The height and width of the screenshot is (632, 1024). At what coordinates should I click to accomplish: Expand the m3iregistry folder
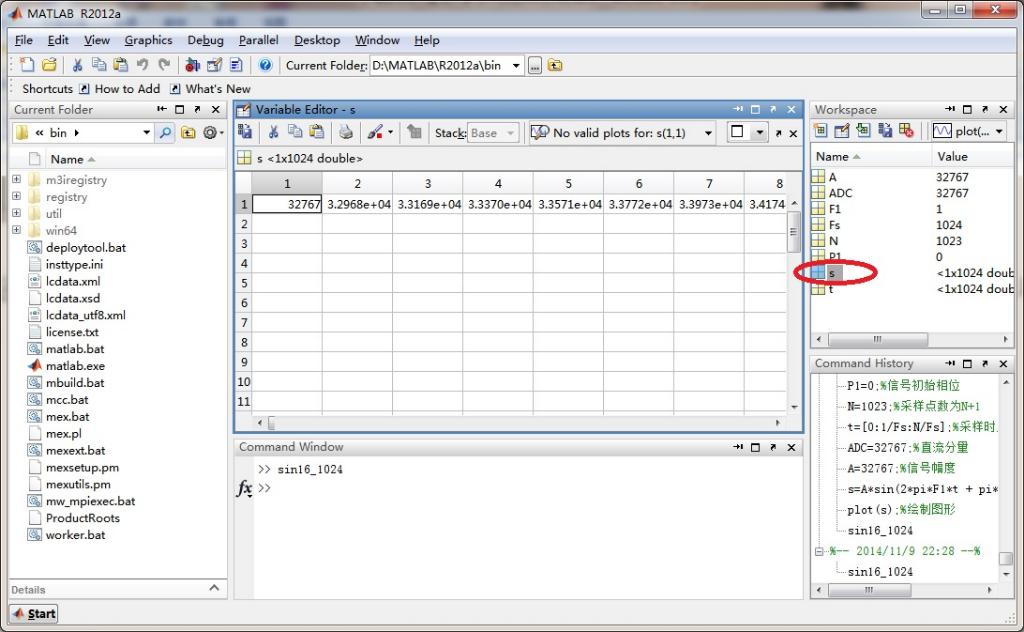16,179
